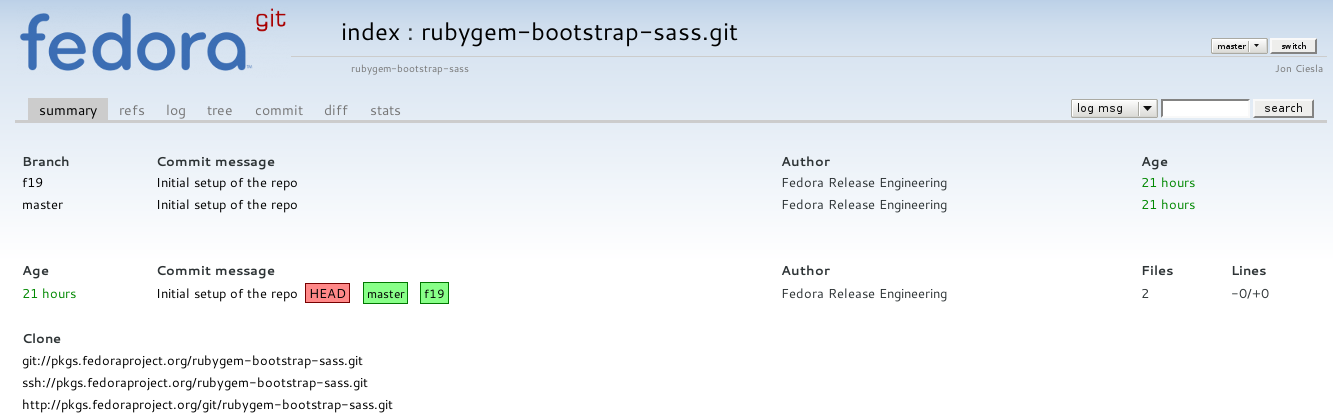Open the f19 branch link
The height and width of the screenshot is (420, 1333).
coord(32,183)
